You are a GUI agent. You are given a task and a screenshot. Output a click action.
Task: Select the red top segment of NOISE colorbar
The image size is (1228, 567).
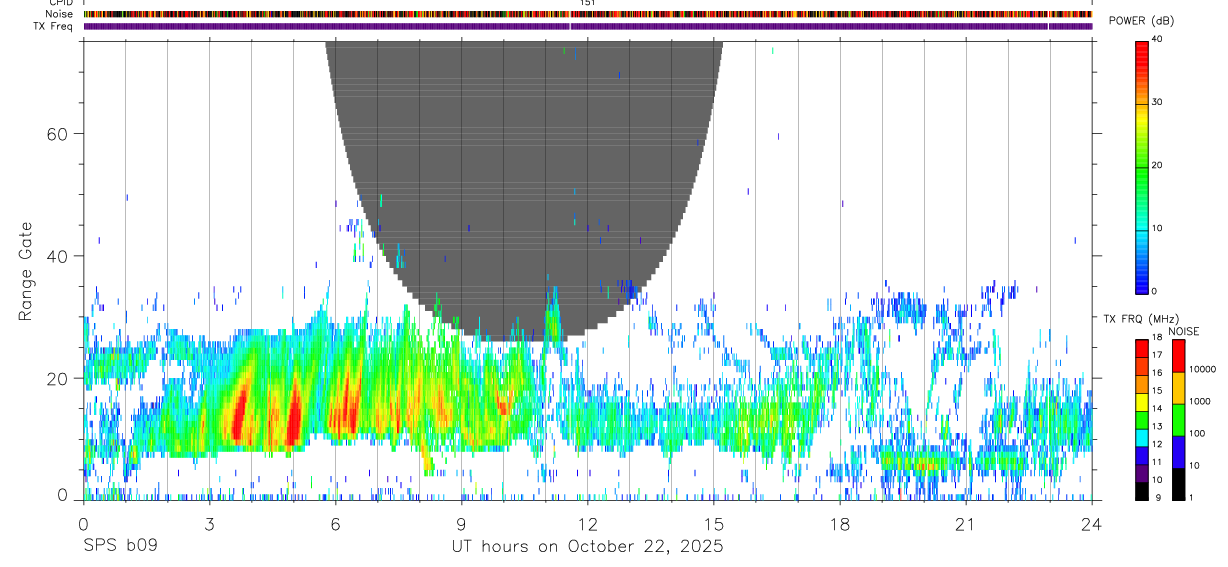coord(1177,355)
